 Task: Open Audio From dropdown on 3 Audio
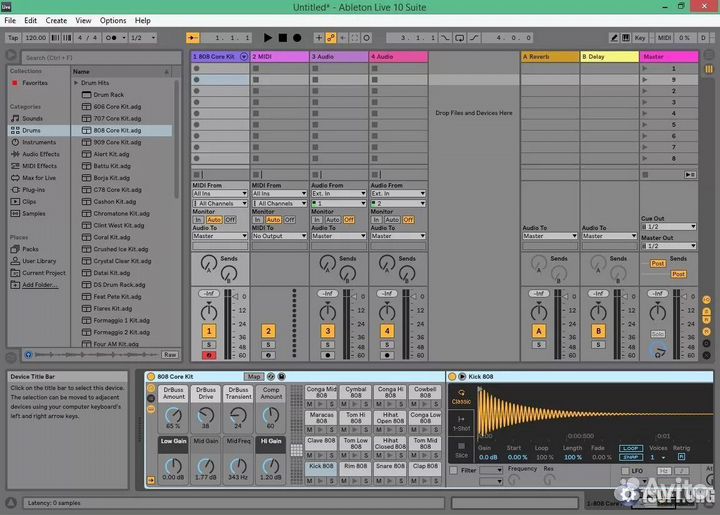pos(338,194)
